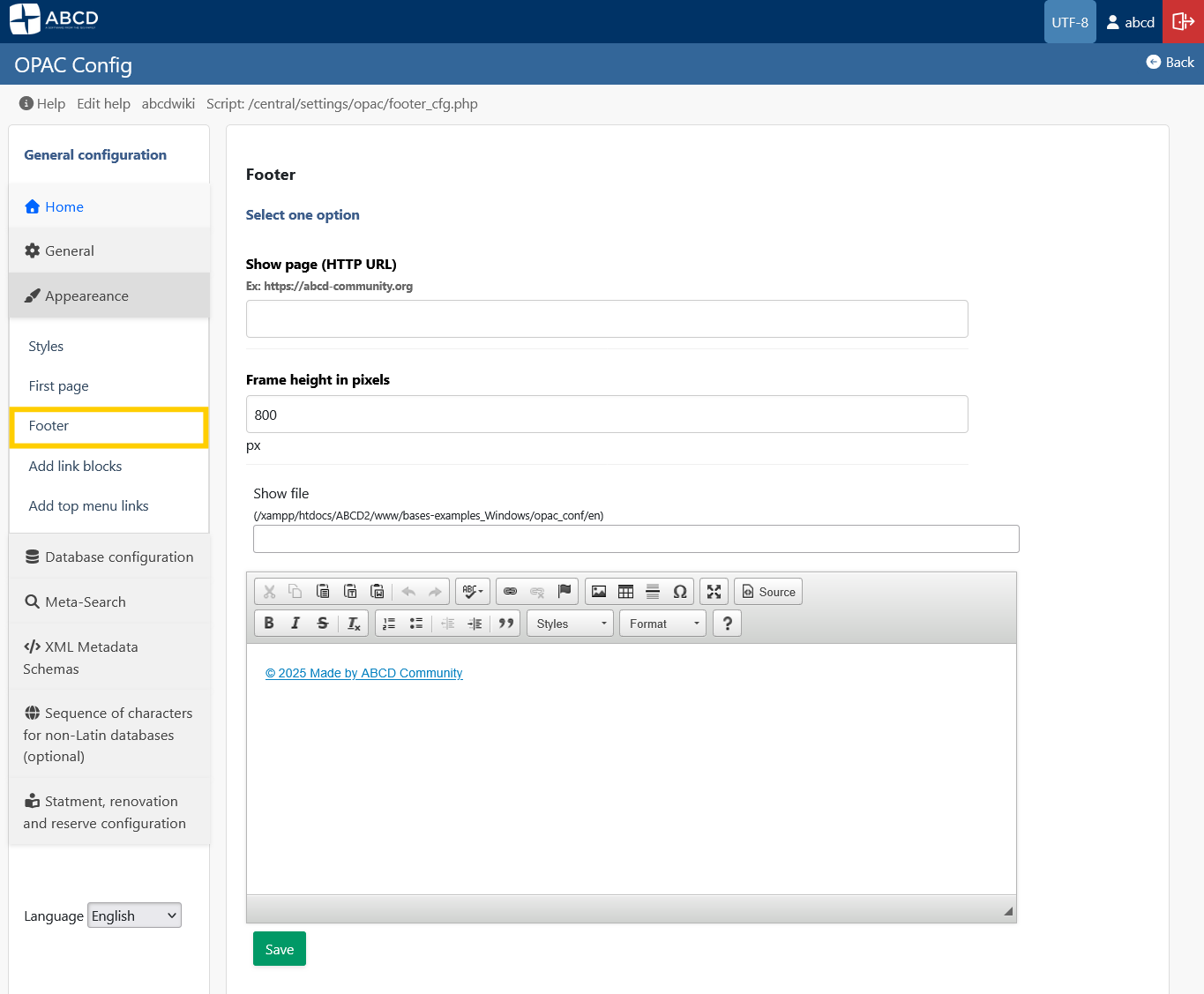1204x994 pixels.
Task: Insert a numbered list
Action: (388, 623)
